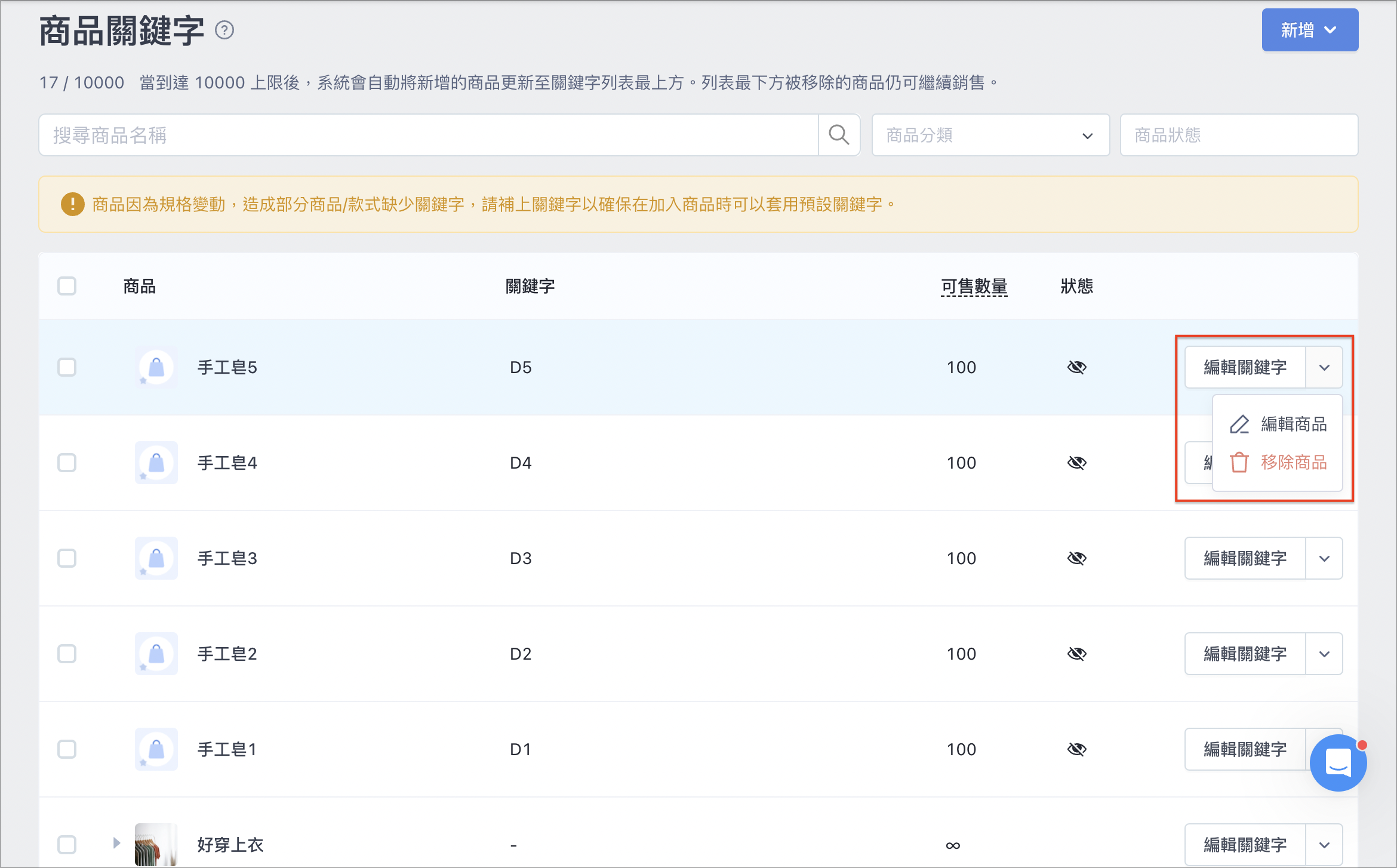Collapse the dropdown arrow for 手工皂5 row
The height and width of the screenshot is (868, 1397).
click(1324, 367)
